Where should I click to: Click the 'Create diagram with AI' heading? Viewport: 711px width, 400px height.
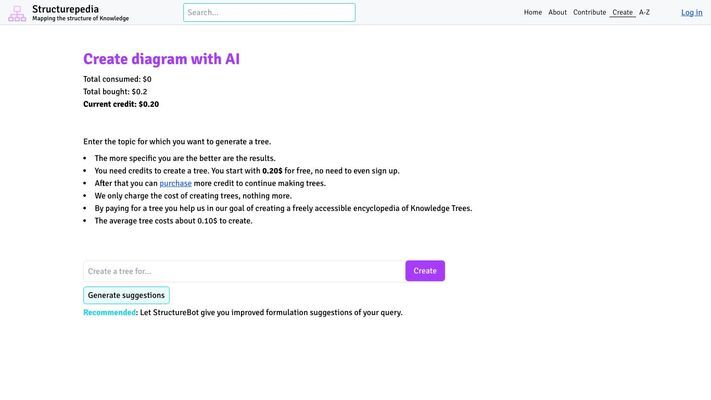tap(161, 59)
